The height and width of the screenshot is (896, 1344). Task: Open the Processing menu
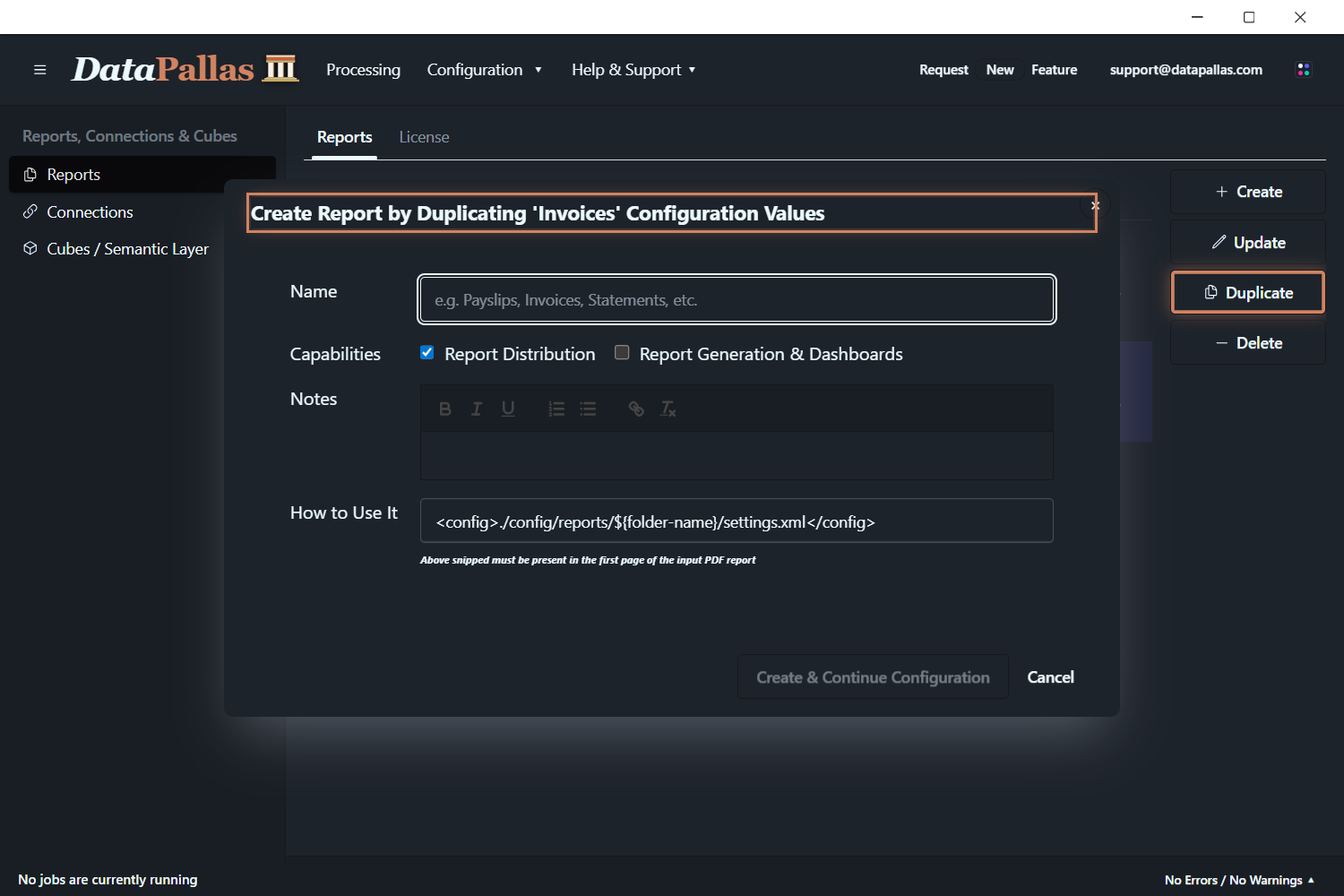point(363,70)
